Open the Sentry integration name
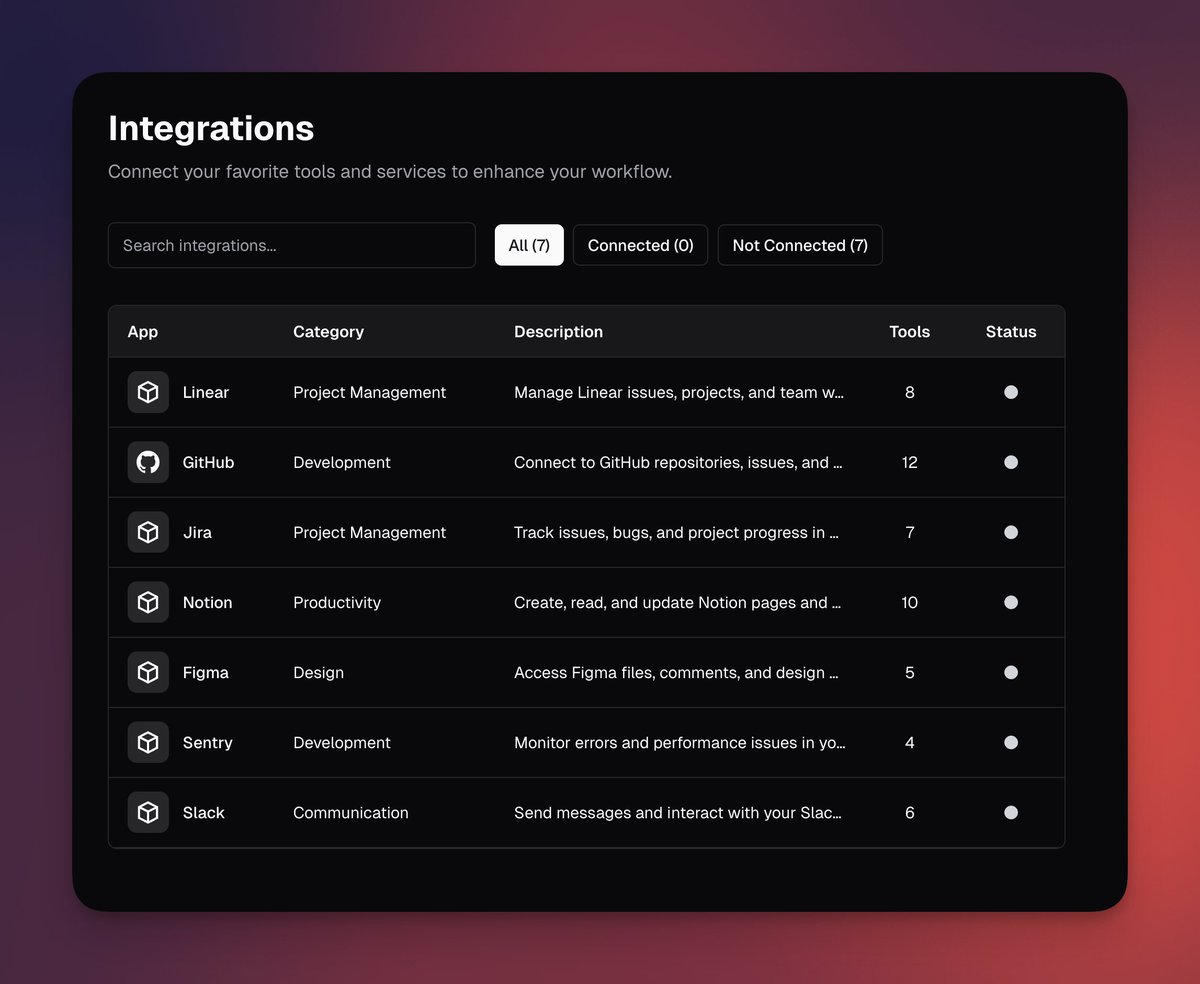 208,742
